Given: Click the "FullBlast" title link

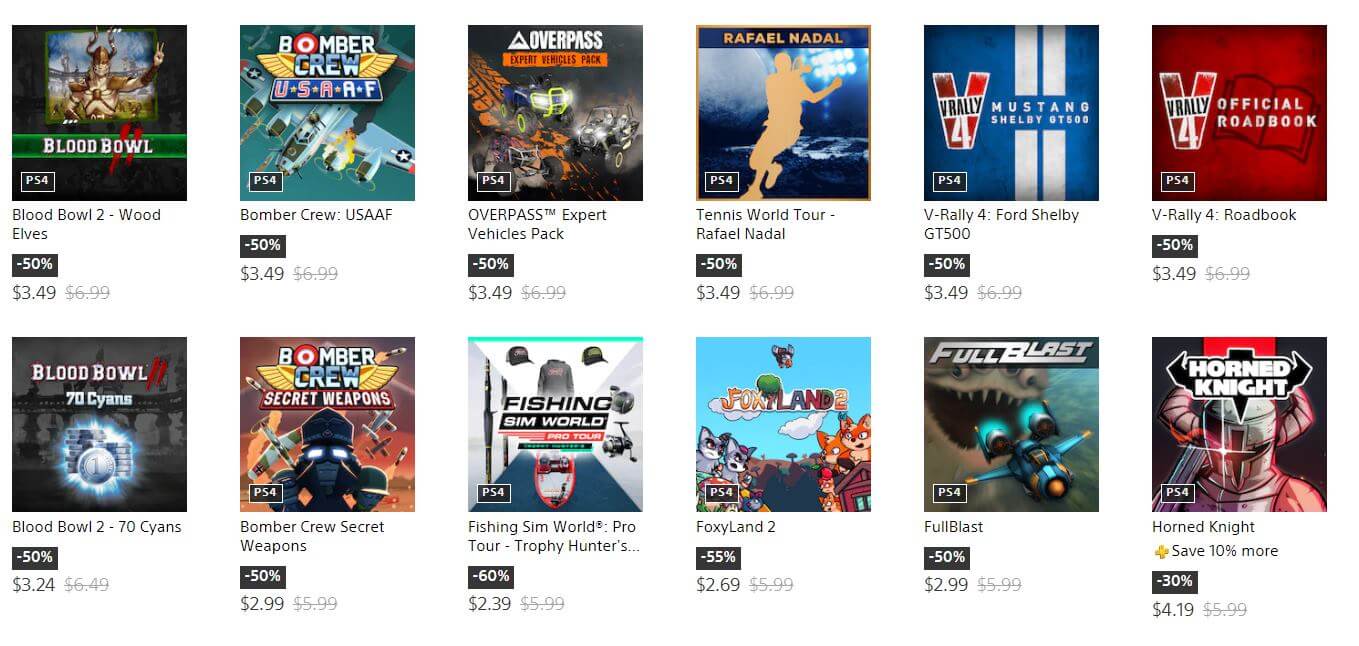Looking at the screenshot, I should pyautogui.click(x=954, y=527).
